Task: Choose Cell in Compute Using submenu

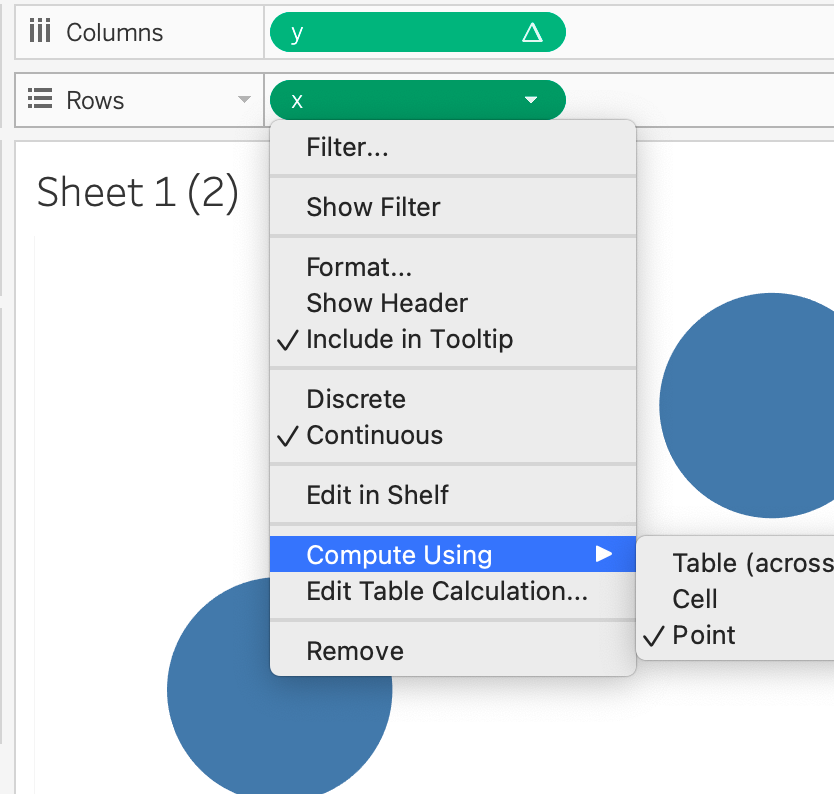Action: (x=695, y=599)
